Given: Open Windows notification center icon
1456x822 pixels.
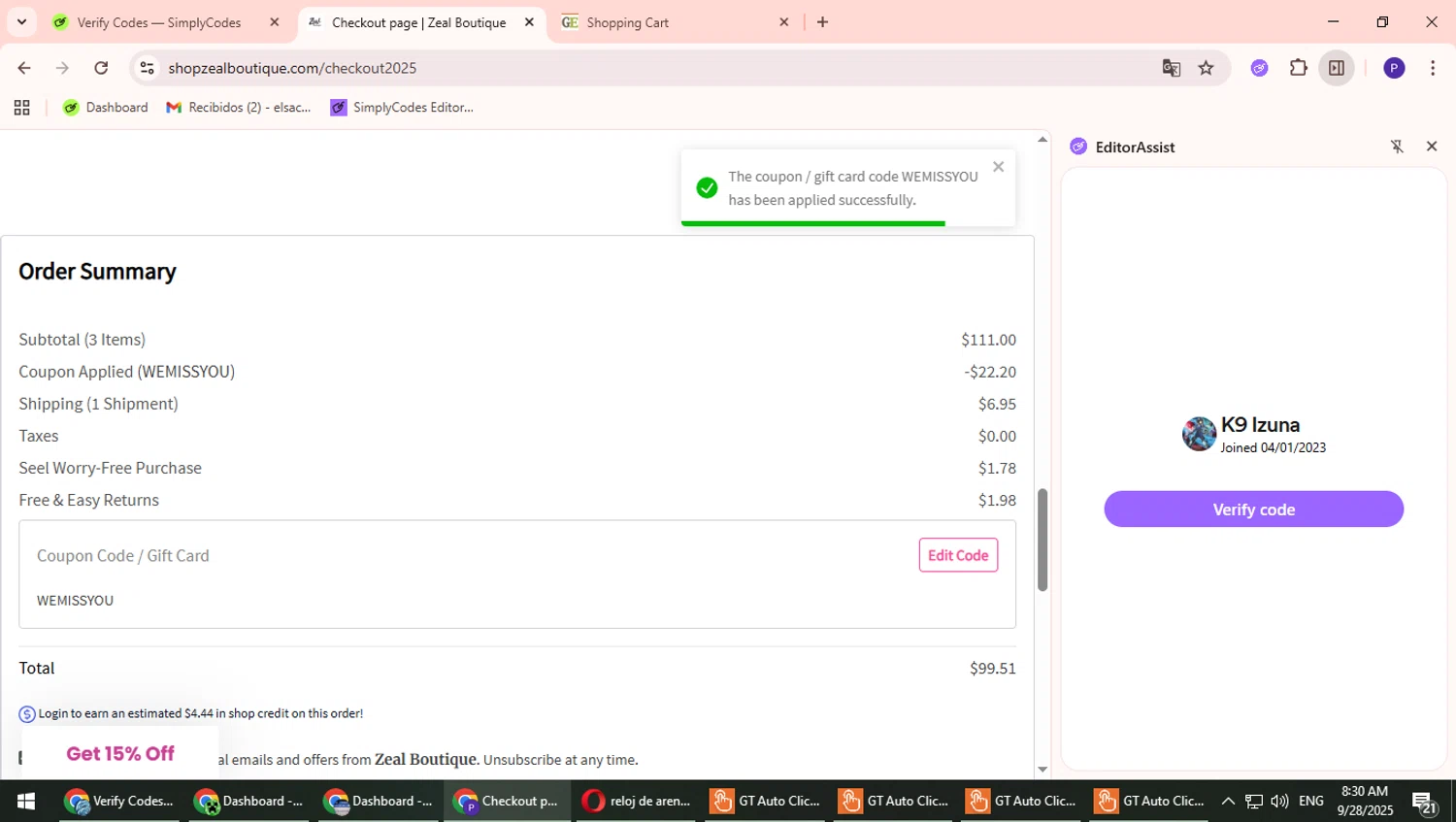Looking at the screenshot, I should [x=1425, y=803].
